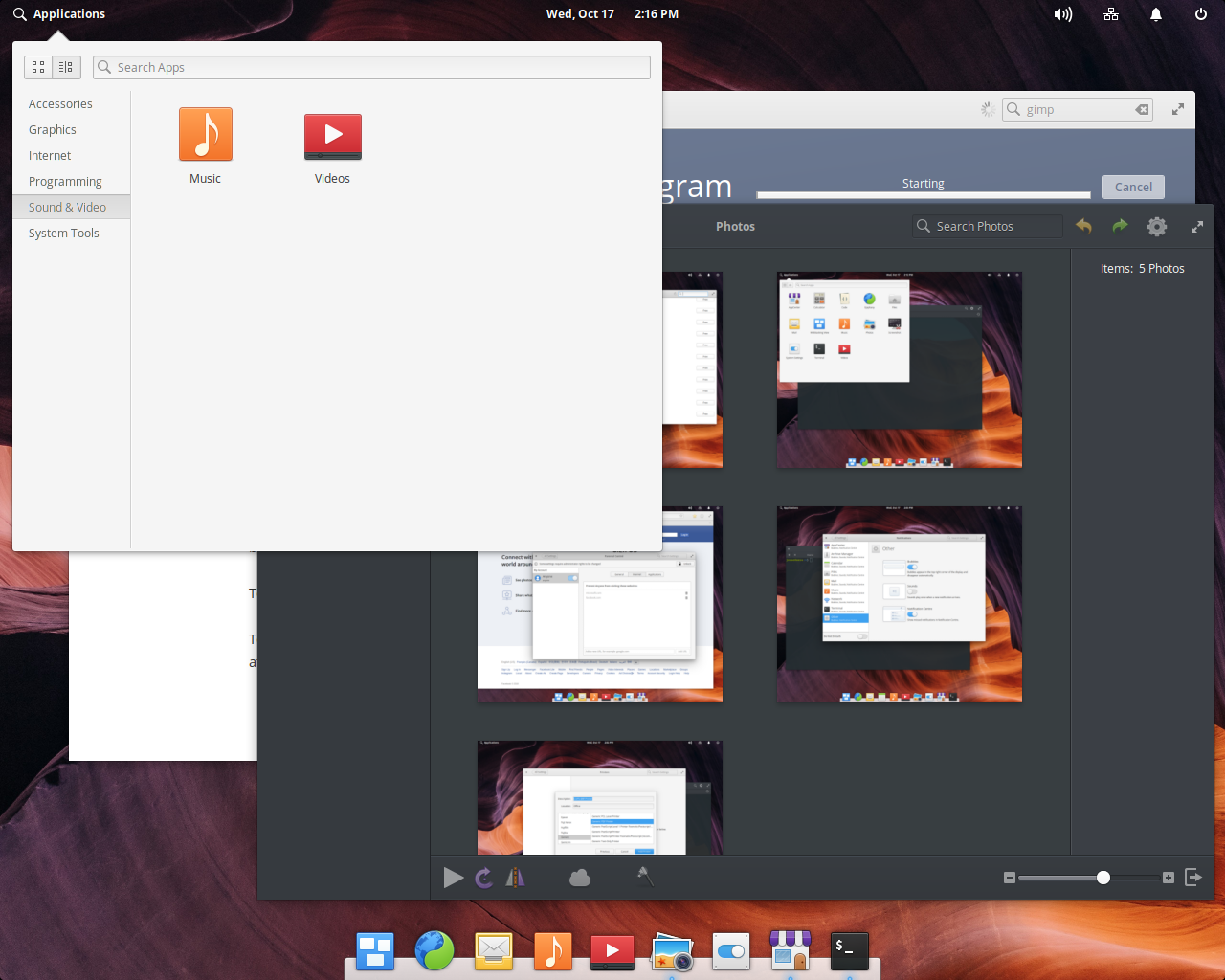Launch Videos from the Applications menu
The image size is (1225, 980).
pos(332,146)
